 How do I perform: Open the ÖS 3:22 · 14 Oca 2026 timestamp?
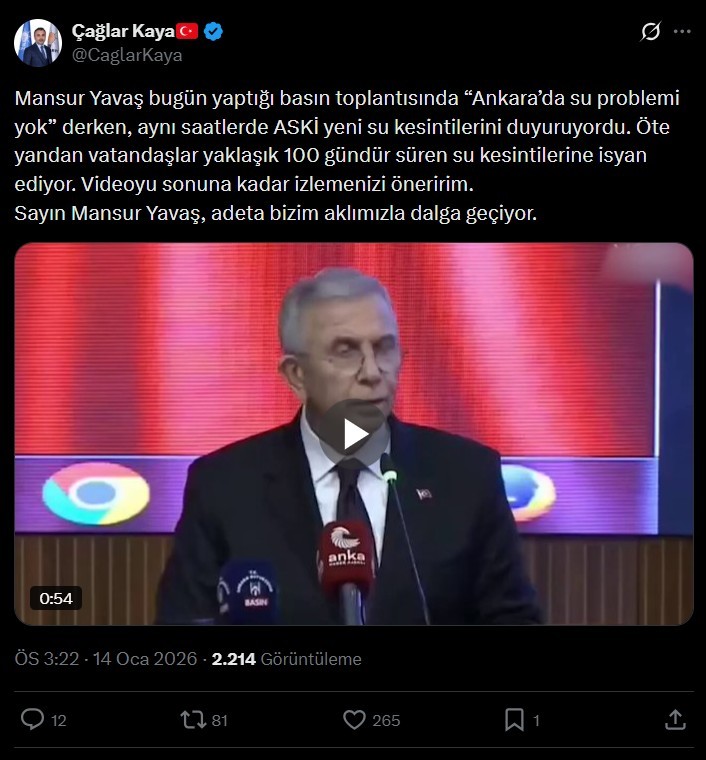point(104,659)
